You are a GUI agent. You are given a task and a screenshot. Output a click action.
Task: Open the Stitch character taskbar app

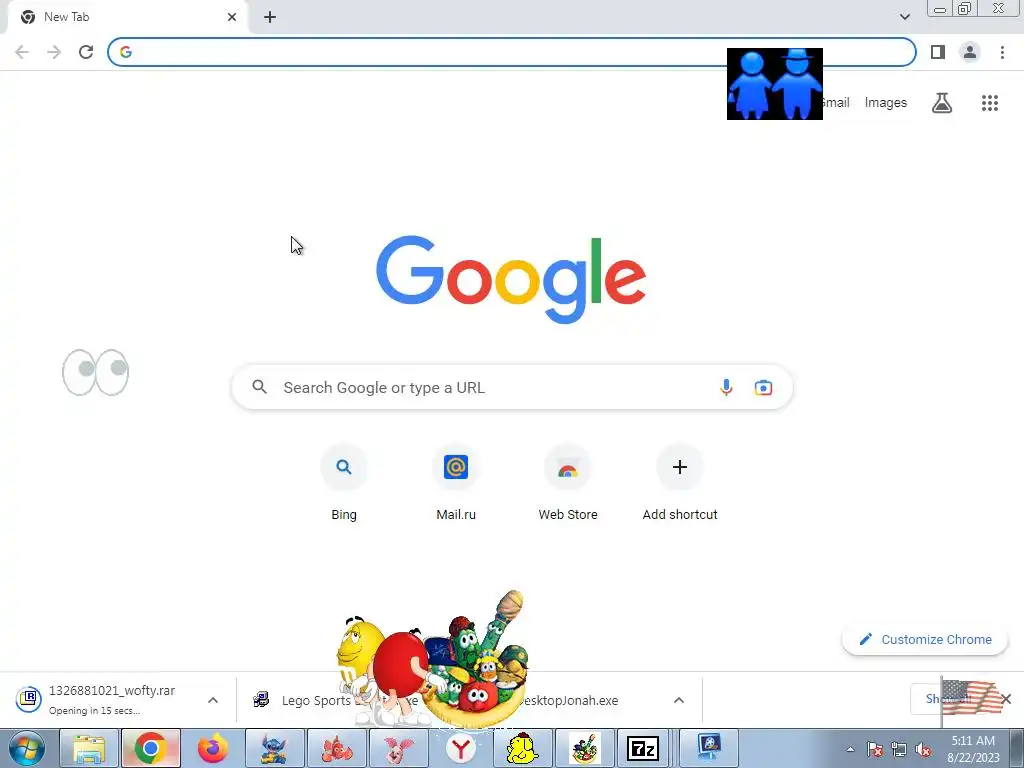pos(274,748)
